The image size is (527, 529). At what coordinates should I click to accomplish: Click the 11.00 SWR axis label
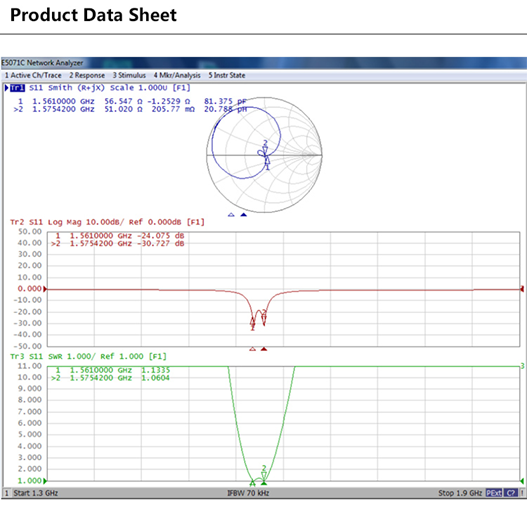[30, 366]
